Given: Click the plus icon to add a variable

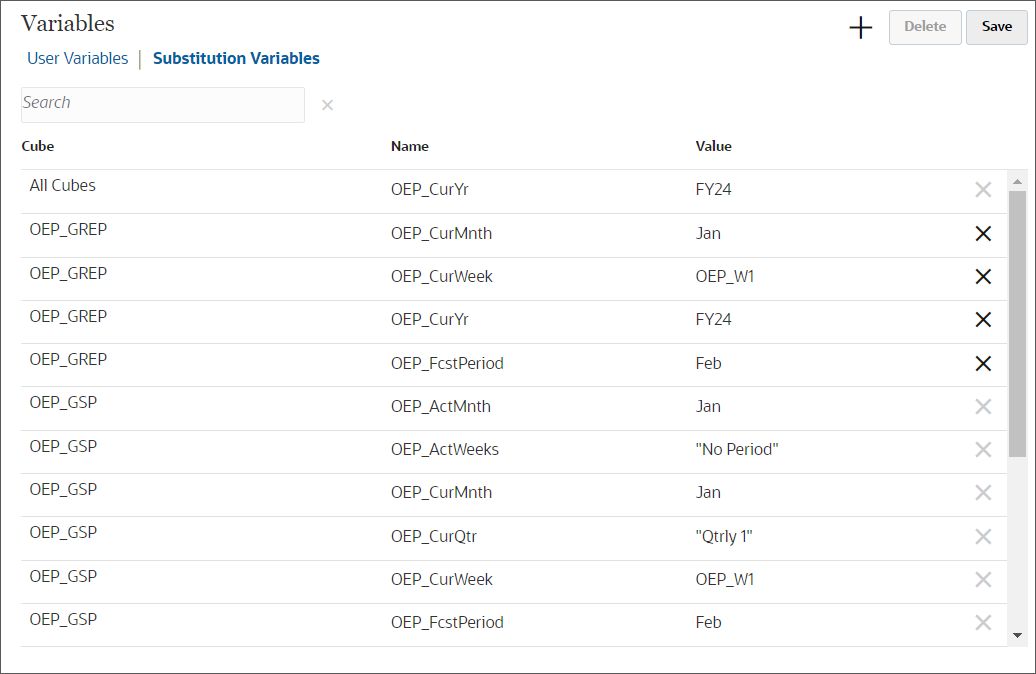Looking at the screenshot, I should tap(860, 27).
